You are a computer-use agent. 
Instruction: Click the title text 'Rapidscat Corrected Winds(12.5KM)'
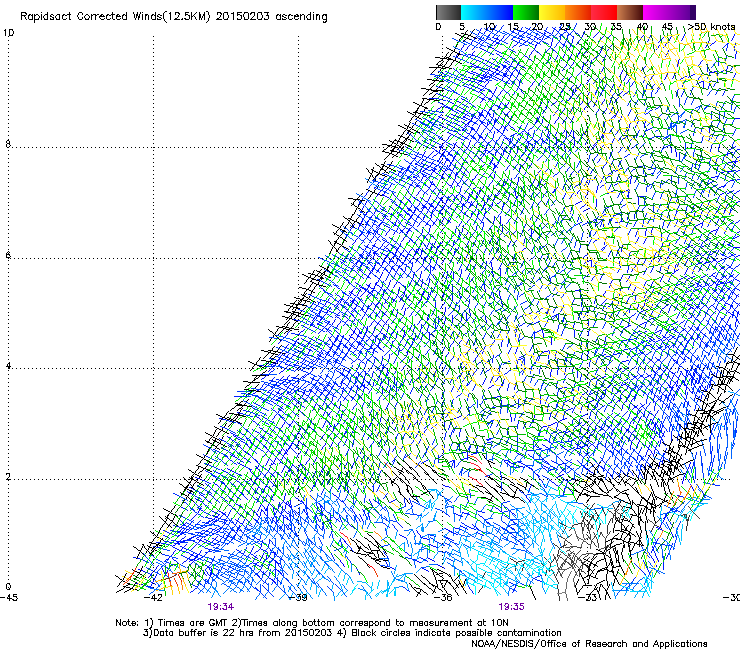pyautogui.click(x=115, y=17)
